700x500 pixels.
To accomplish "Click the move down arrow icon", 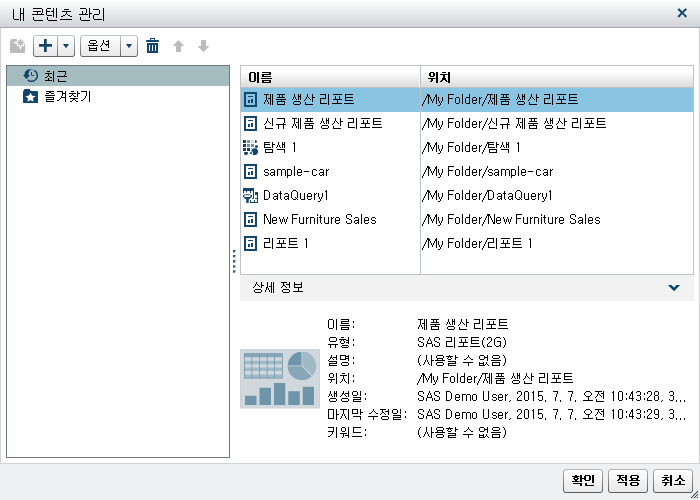I will point(203,46).
